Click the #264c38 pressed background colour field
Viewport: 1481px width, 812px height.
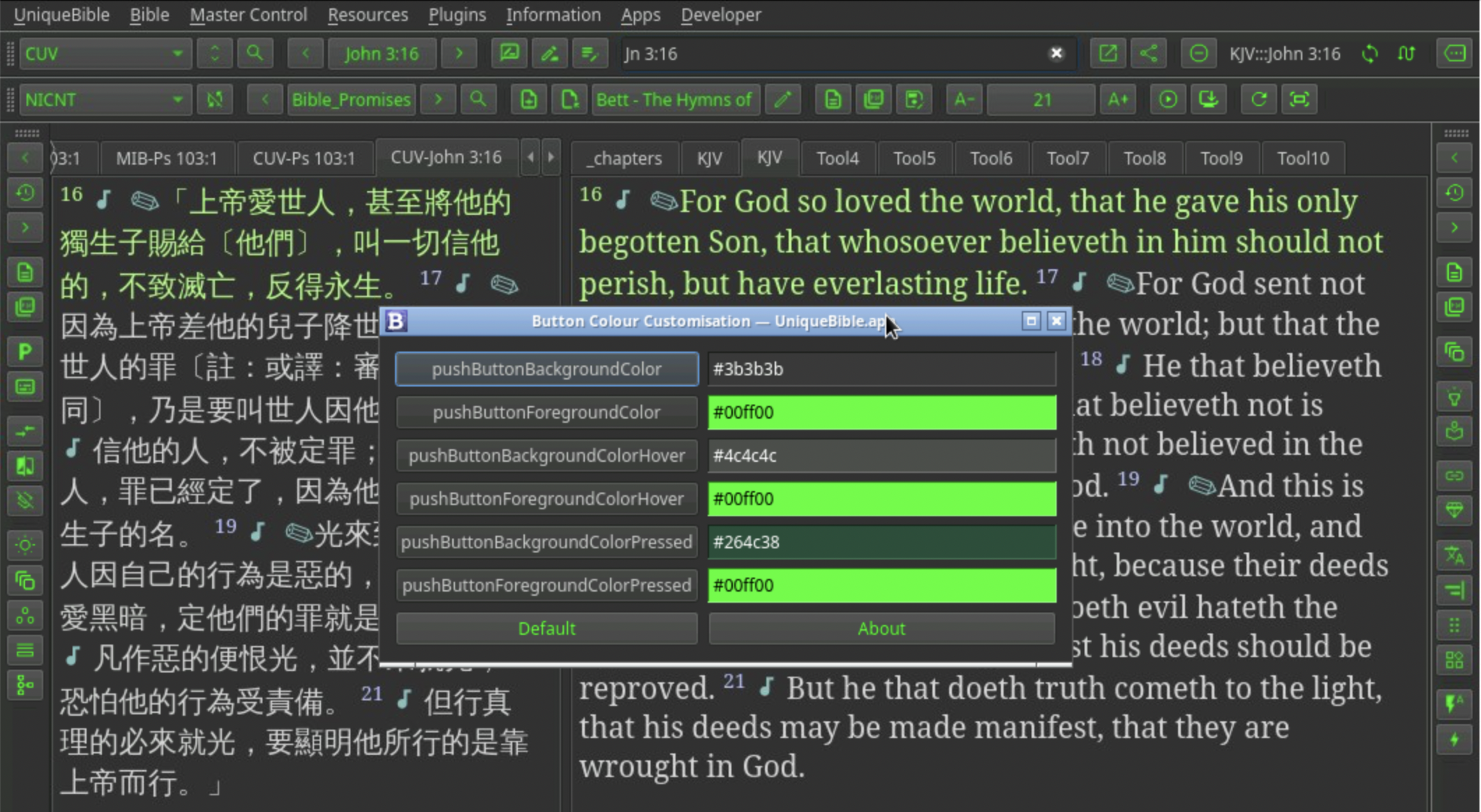click(x=881, y=542)
